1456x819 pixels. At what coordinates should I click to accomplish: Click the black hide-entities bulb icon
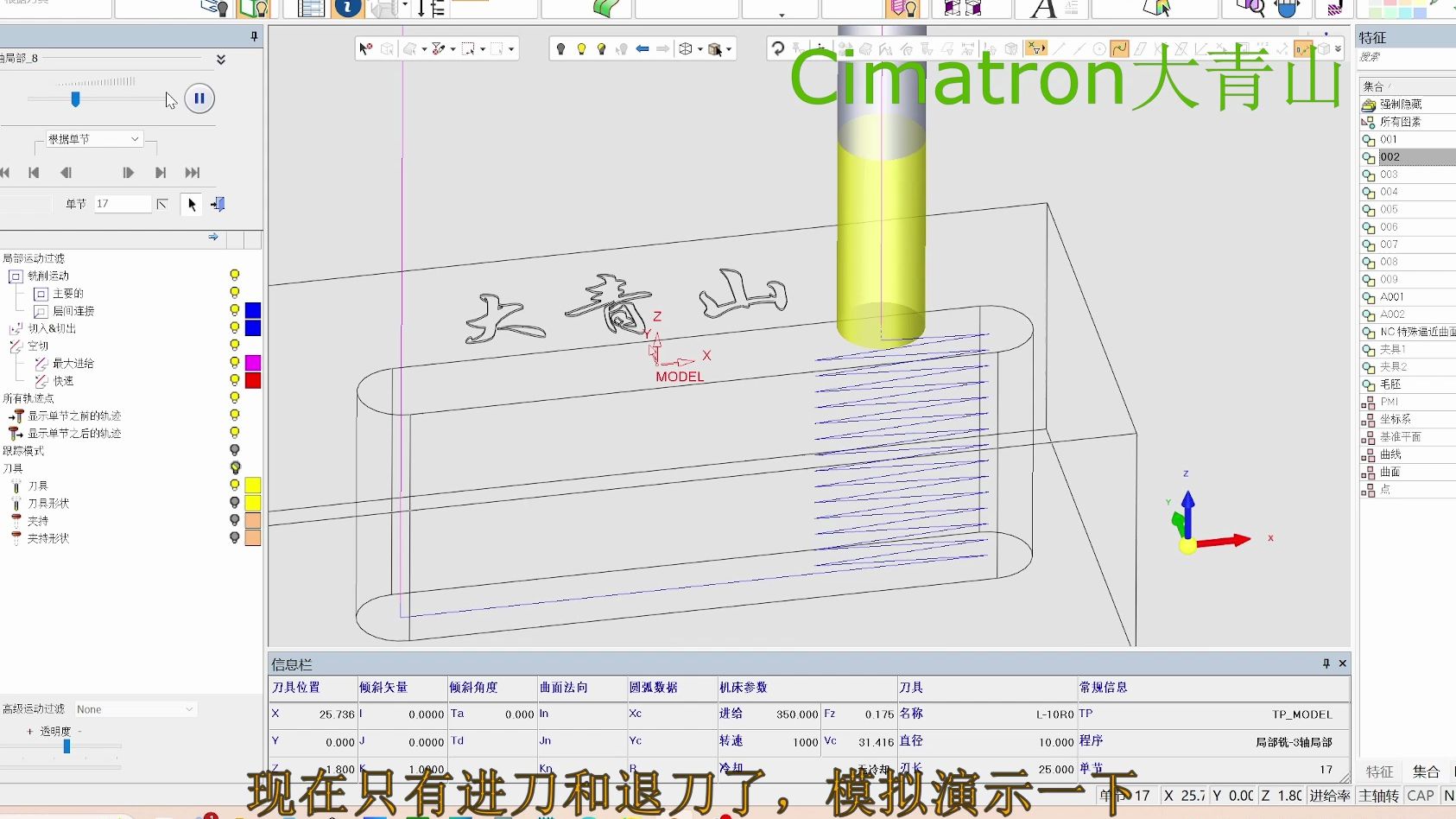(x=560, y=49)
